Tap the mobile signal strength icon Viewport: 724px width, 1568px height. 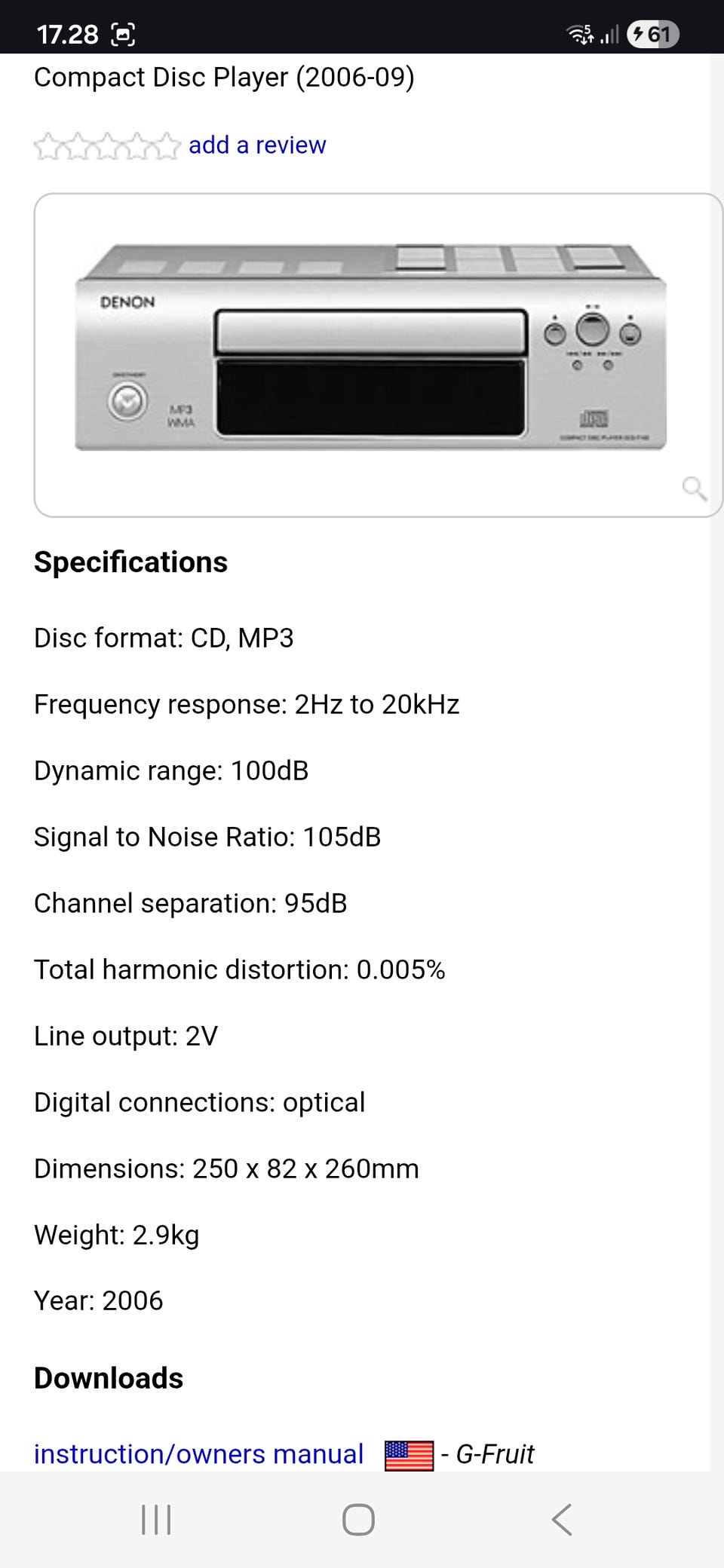click(609, 34)
